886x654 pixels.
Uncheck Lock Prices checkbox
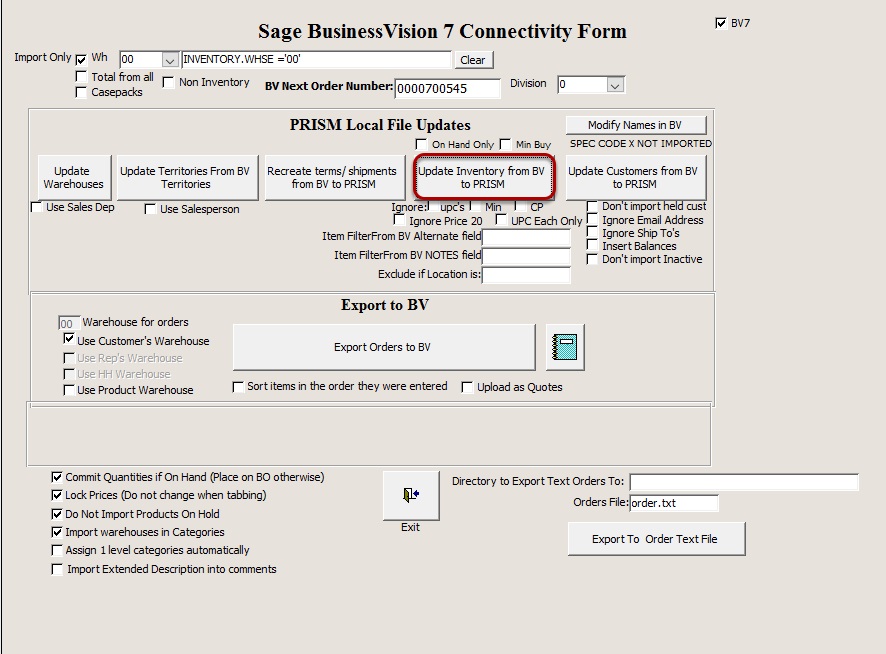[57, 495]
